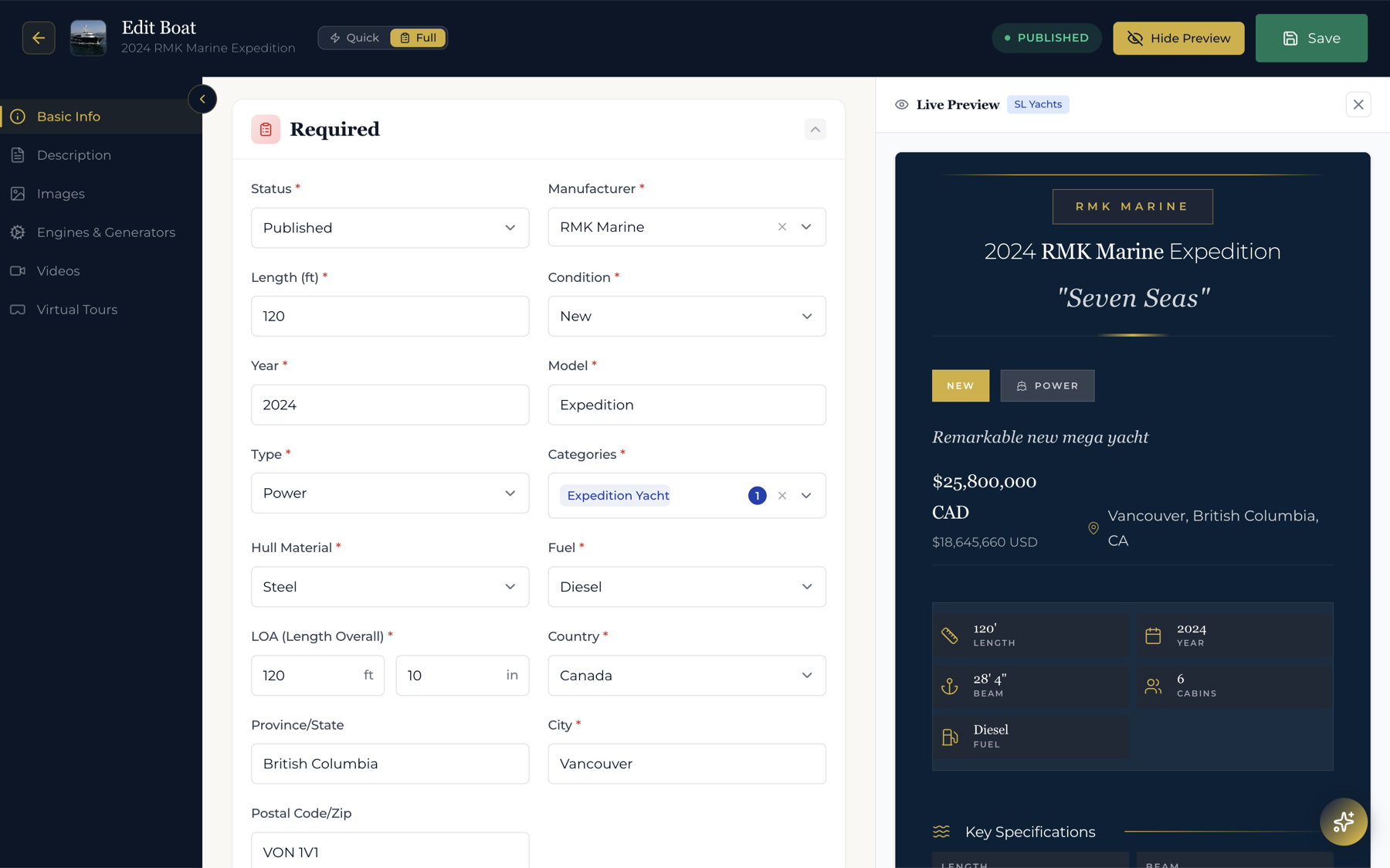1390x868 pixels.
Task: Click the location pin icon
Action: (1093, 528)
